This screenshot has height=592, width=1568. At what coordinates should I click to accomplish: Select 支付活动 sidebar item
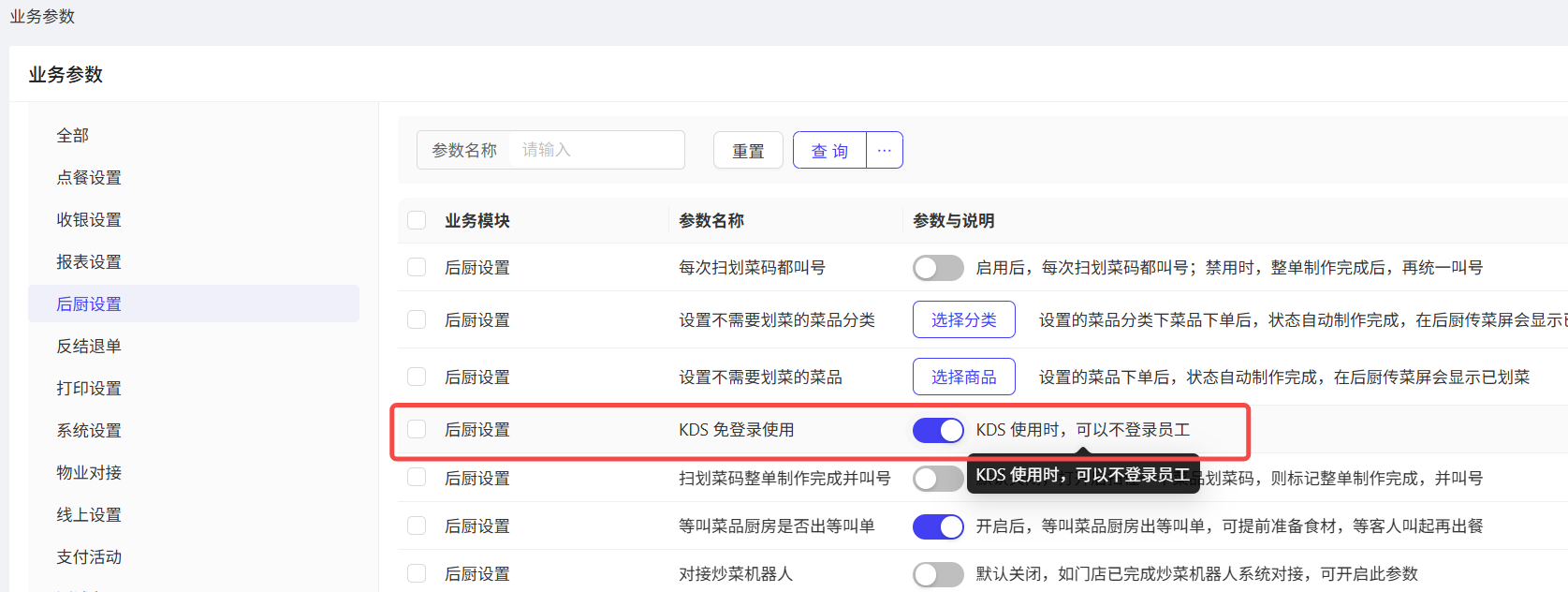tap(89, 557)
